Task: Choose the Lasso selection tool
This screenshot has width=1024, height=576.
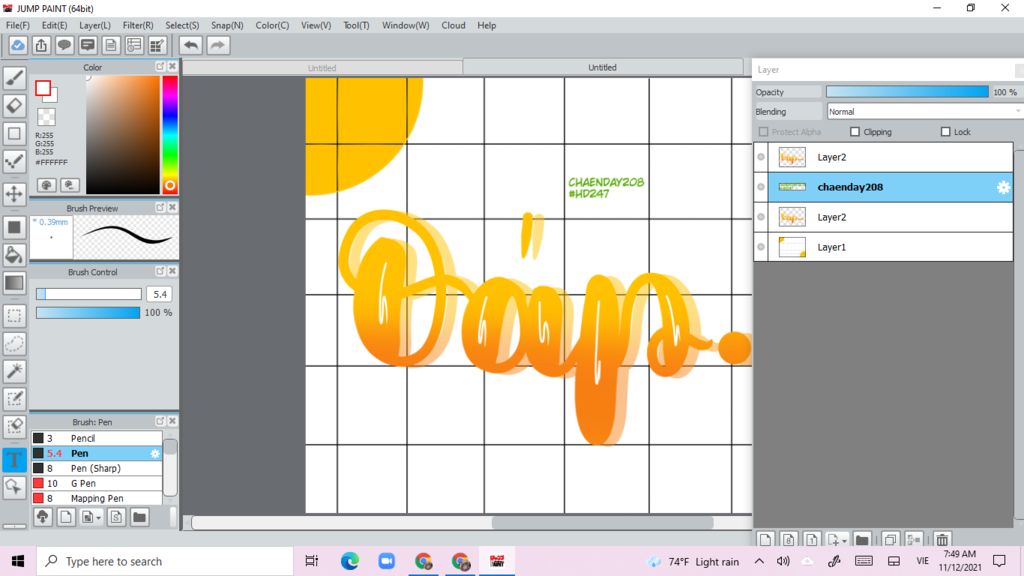Action: pyautogui.click(x=14, y=344)
